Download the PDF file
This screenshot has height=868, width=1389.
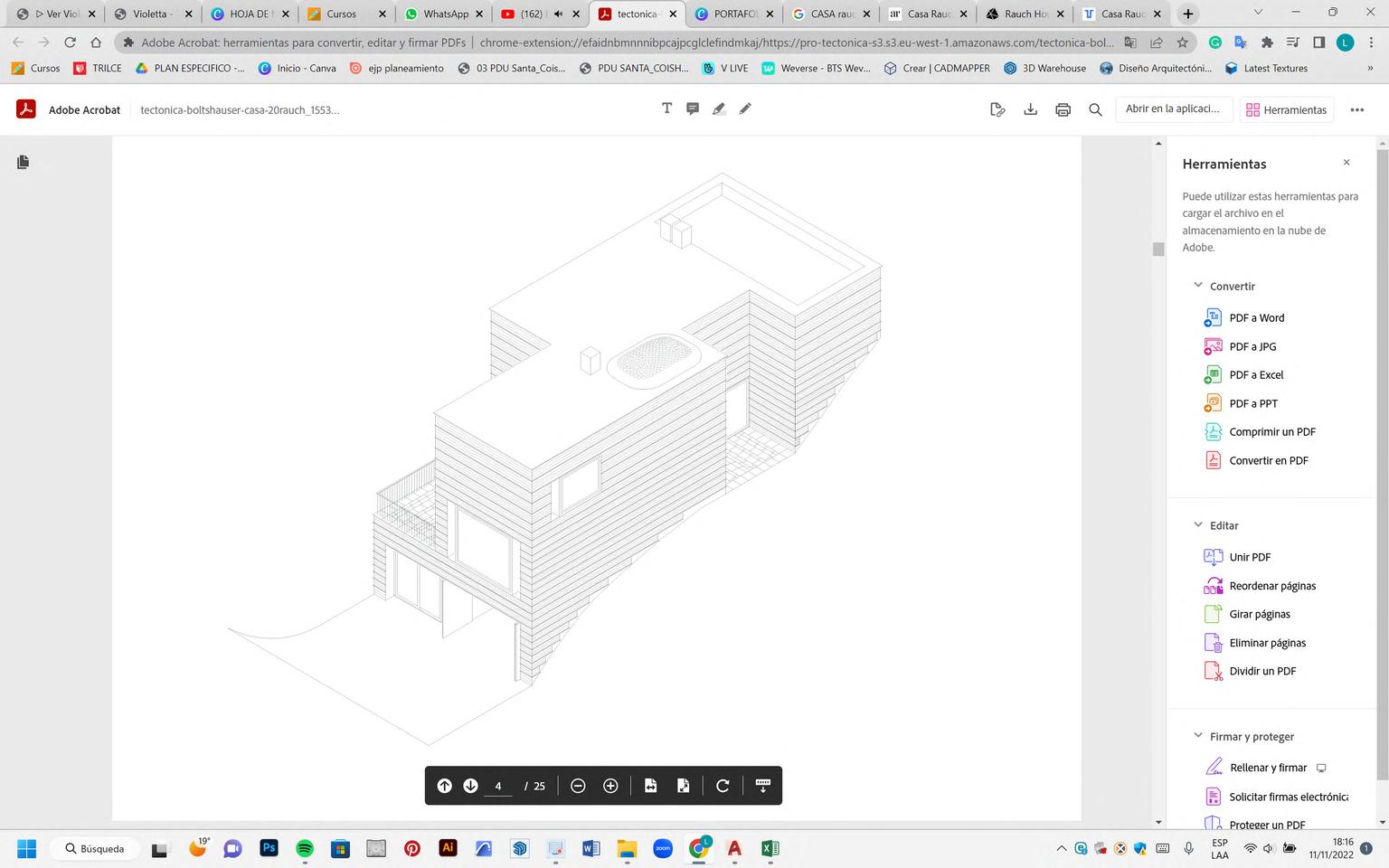pyautogui.click(x=1030, y=109)
